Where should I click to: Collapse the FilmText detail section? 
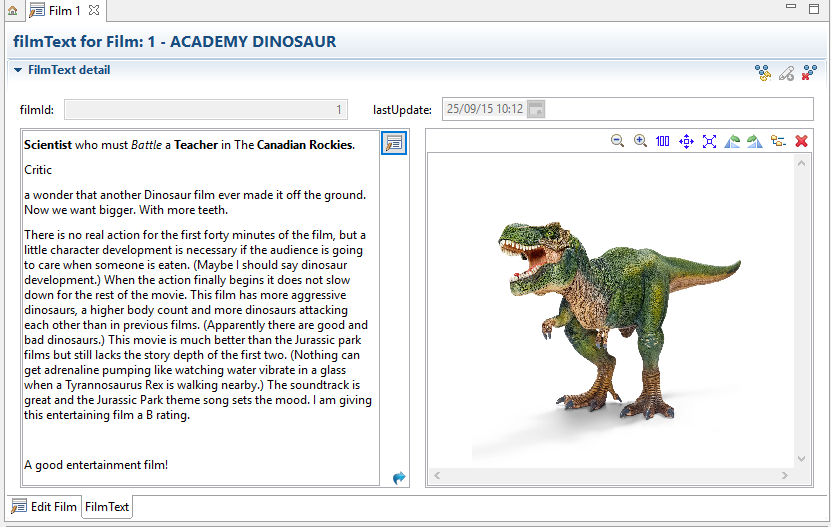[18, 71]
